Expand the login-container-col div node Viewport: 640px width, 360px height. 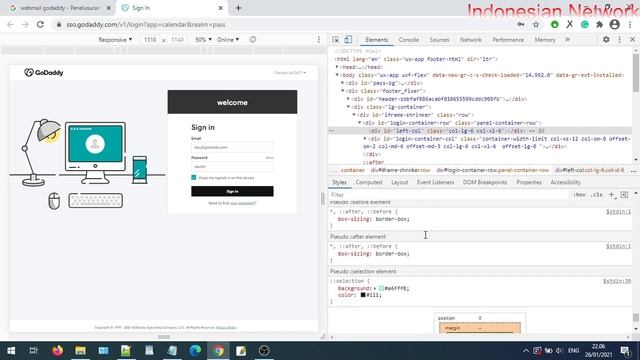click(x=365, y=139)
